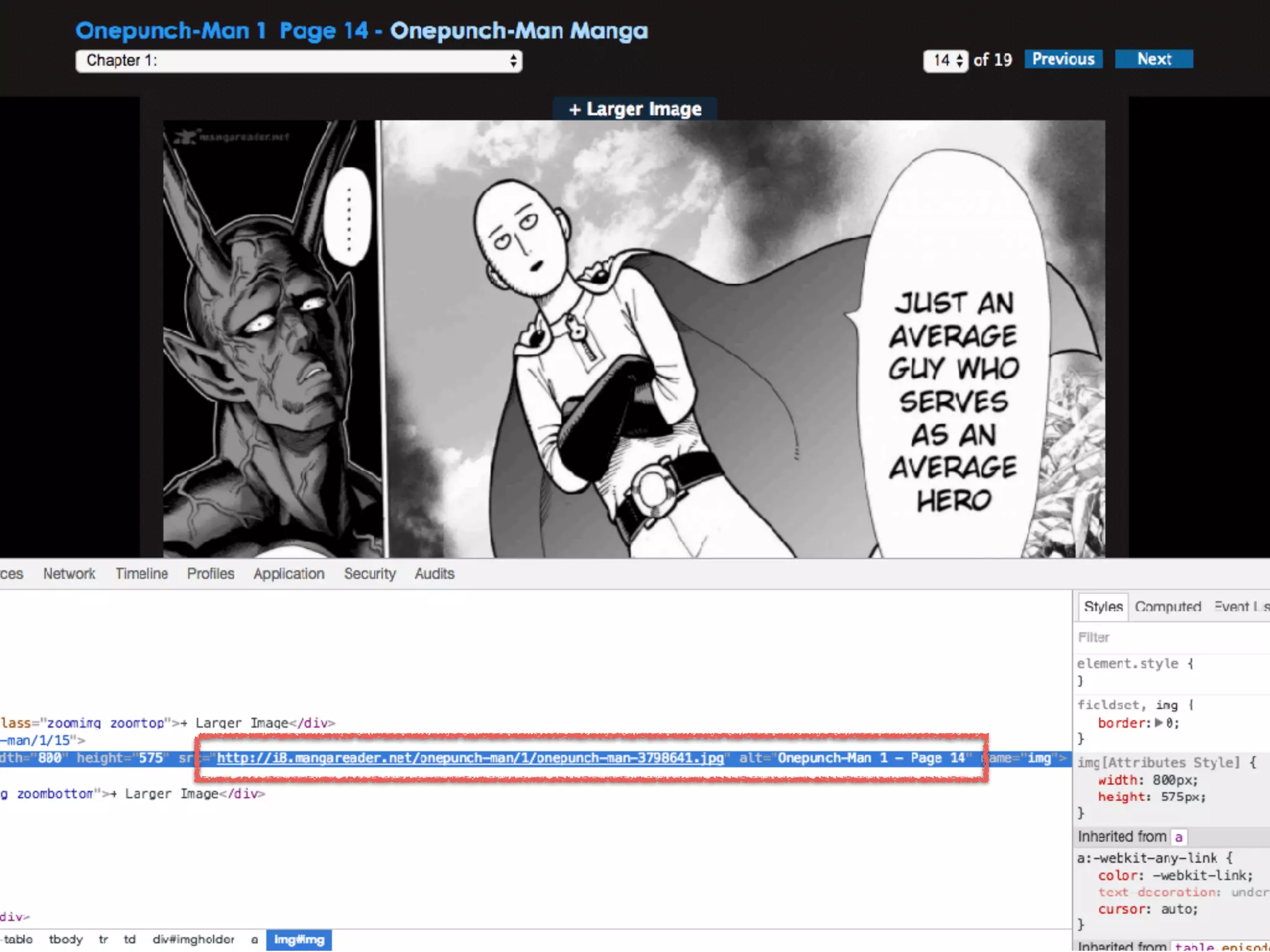Select div#imgholder in the breadcrumb bar
The image size is (1270, 952).
point(193,940)
